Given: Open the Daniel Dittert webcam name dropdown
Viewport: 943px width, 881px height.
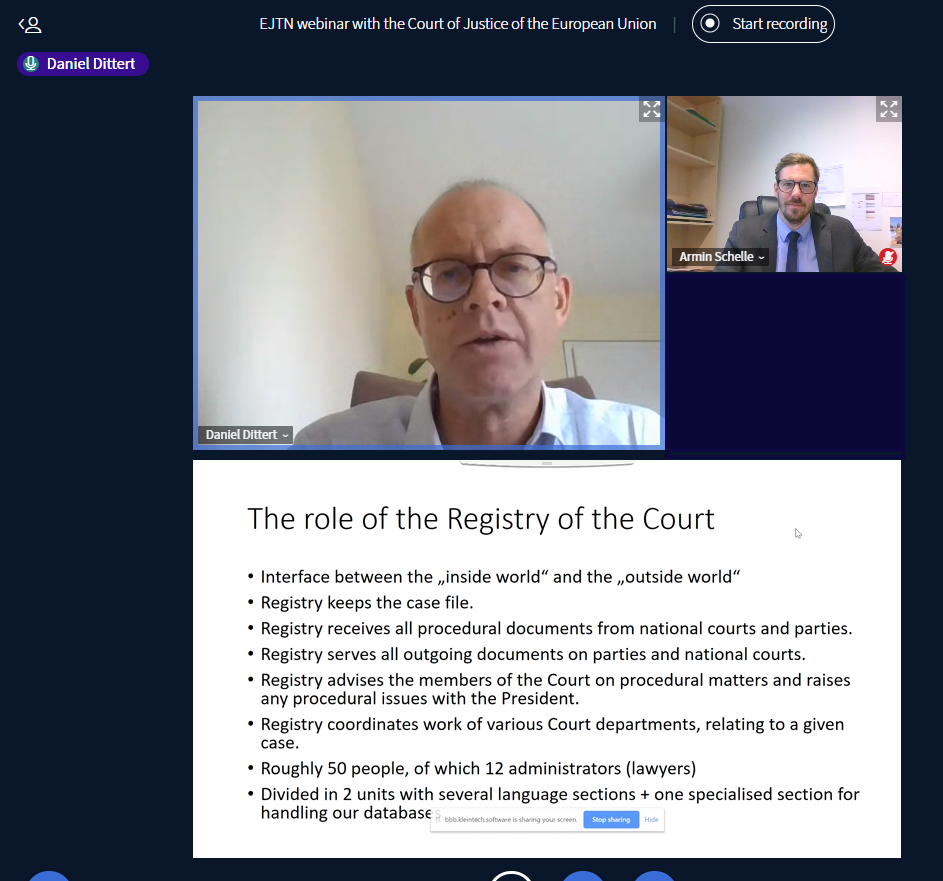Looking at the screenshot, I should click(x=245, y=434).
